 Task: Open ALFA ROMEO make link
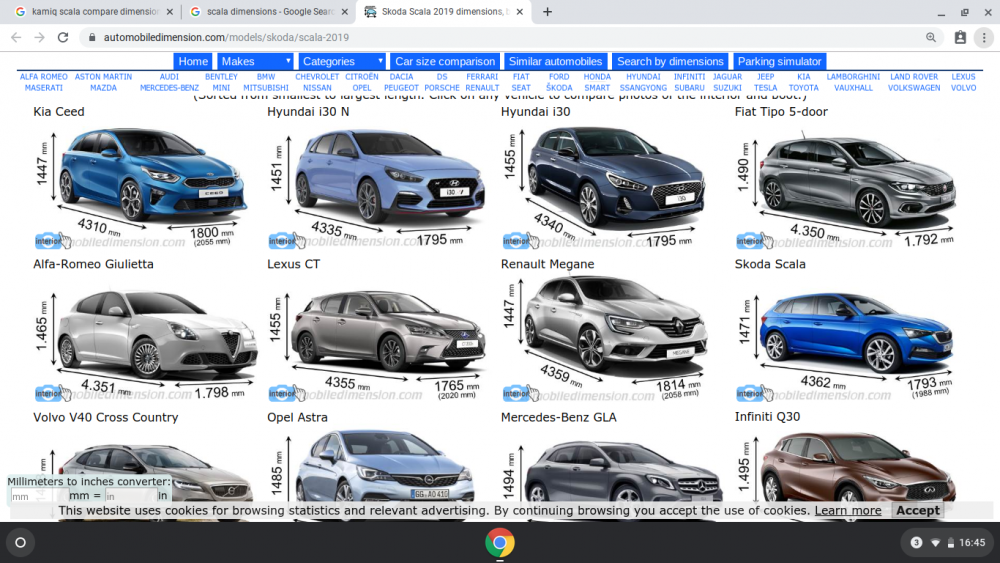pos(43,77)
